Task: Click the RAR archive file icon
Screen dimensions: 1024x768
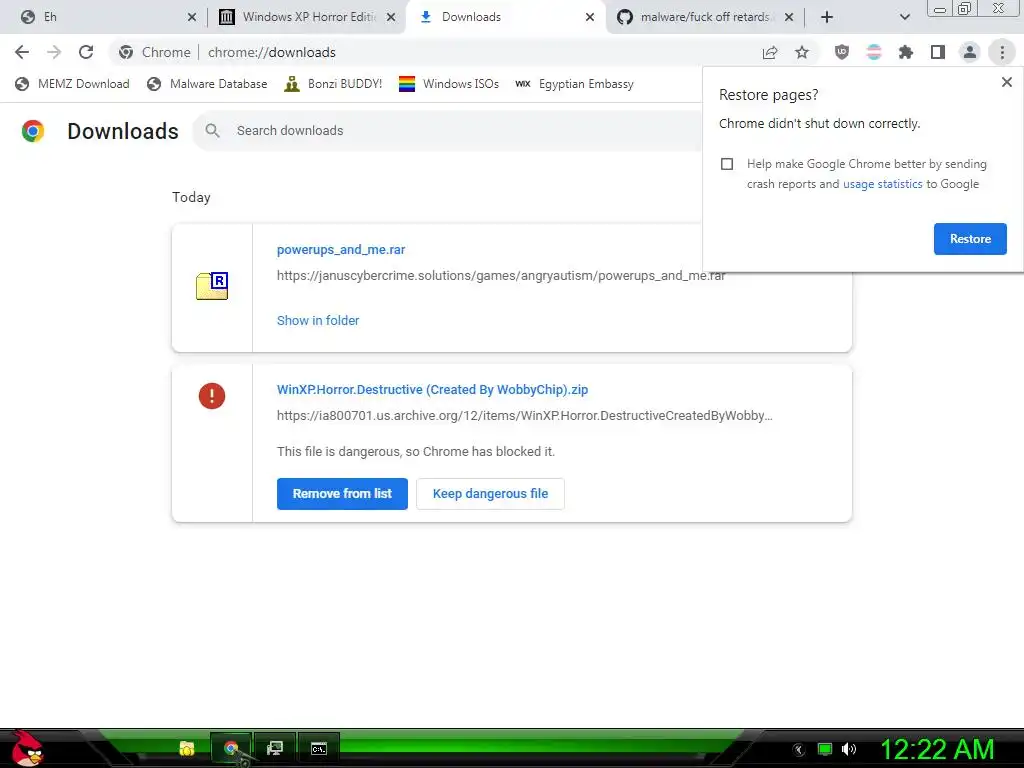Action: (x=212, y=286)
